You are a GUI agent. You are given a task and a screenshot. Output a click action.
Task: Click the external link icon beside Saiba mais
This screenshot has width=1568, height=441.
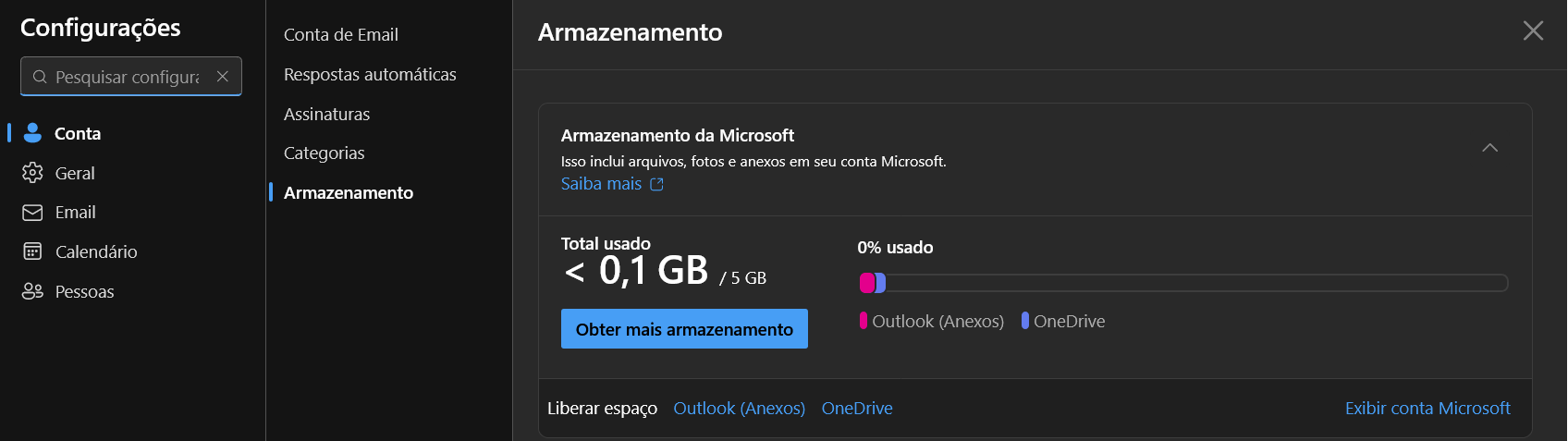(x=656, y=184)
